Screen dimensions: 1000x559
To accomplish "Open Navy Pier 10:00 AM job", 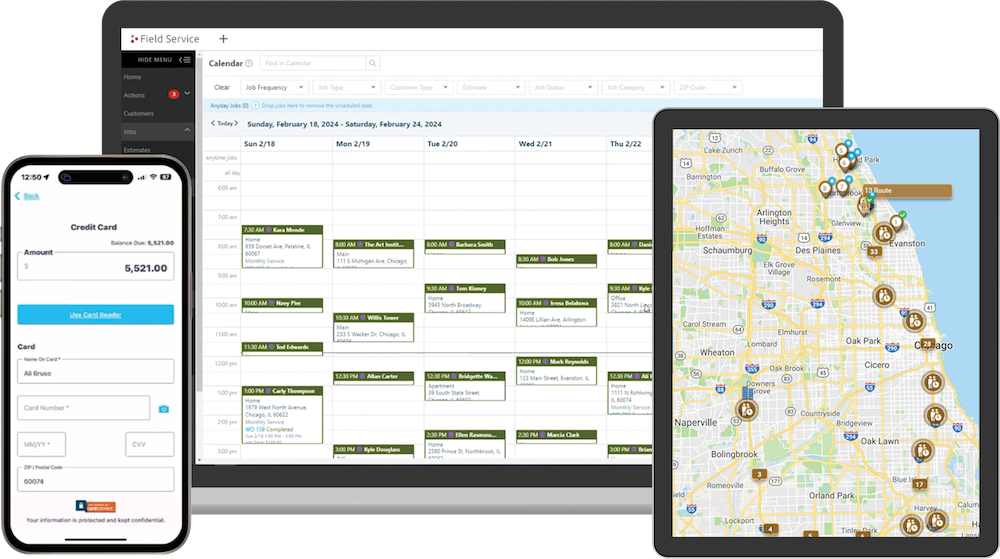I will click(x=283, y=305).
